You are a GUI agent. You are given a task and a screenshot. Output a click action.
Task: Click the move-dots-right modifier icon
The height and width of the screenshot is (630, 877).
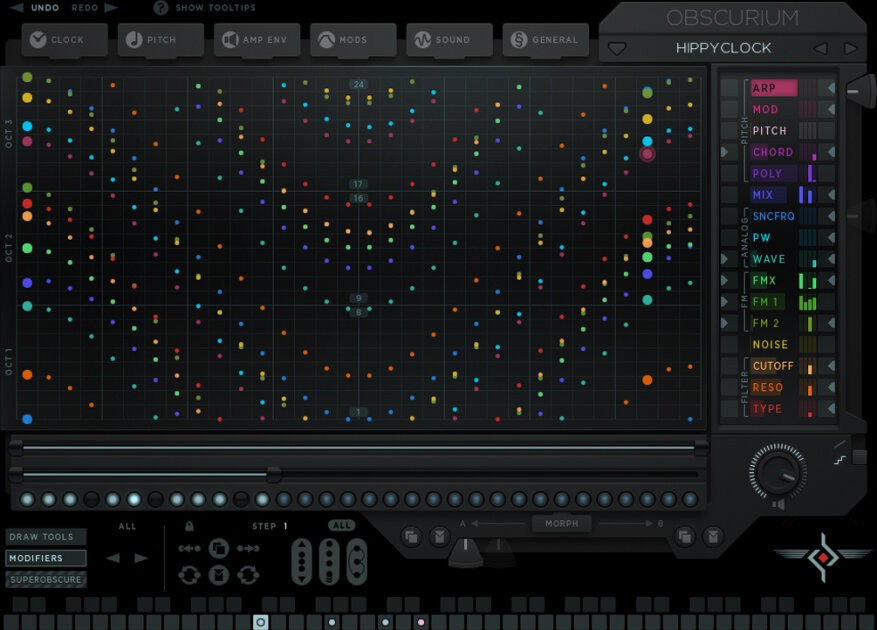tap(248, 548)
